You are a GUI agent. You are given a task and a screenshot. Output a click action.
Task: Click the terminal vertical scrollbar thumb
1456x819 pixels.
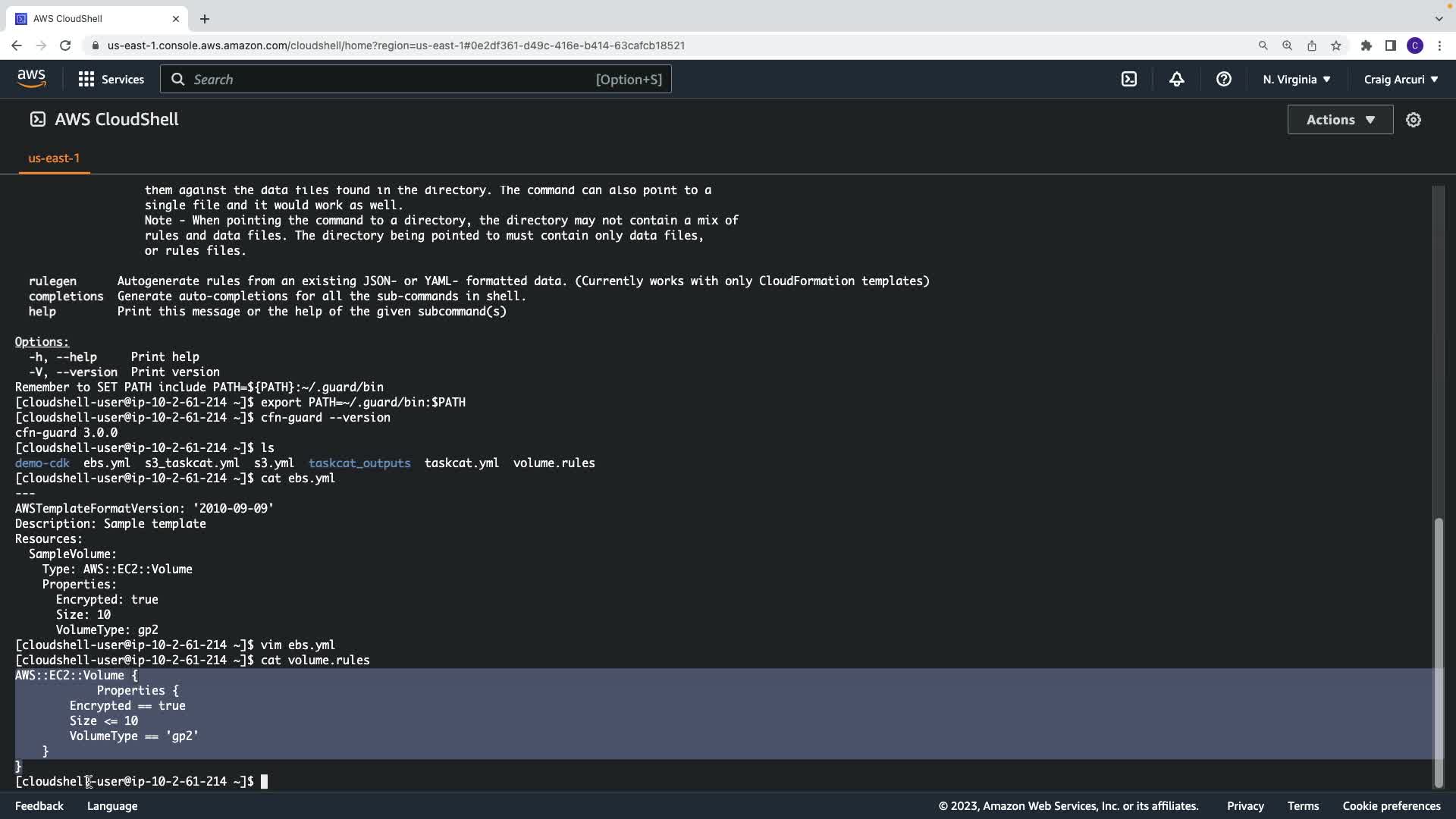click(1438, 652)
